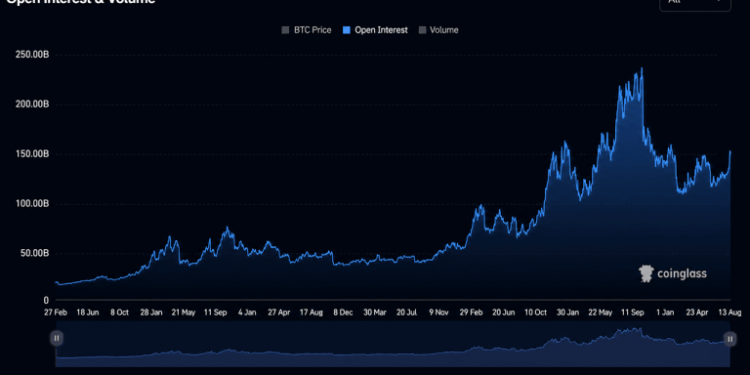Click the 30 Jan date label

coord(567,312)
